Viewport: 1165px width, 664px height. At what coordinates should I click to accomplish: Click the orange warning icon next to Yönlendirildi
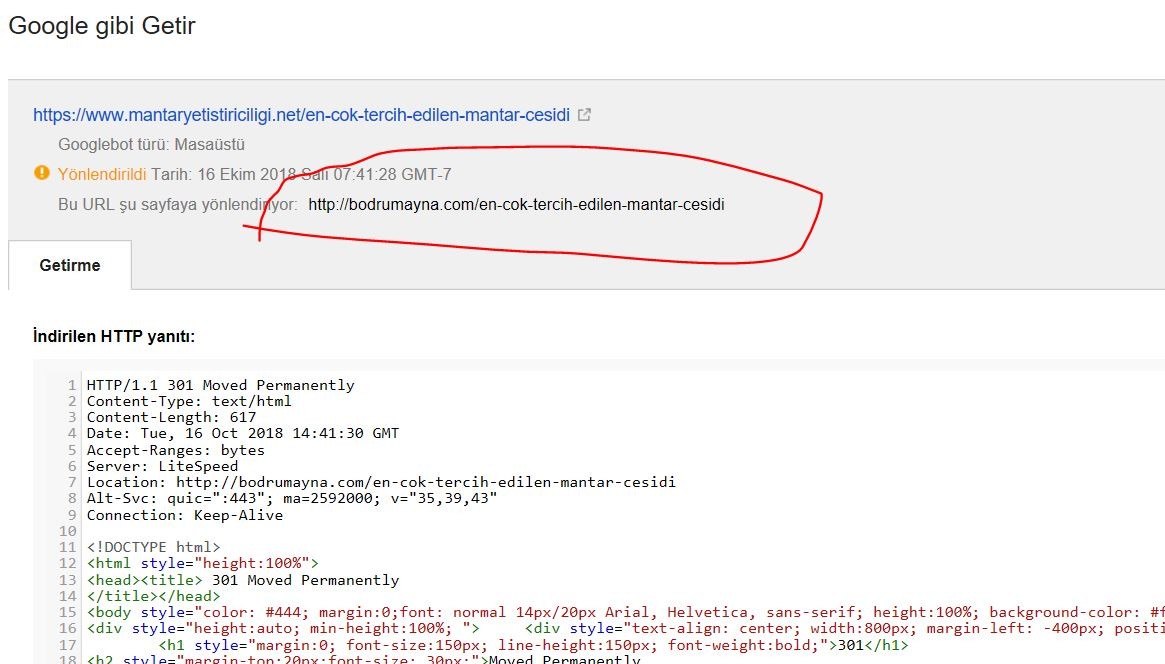tap(42, 173)
